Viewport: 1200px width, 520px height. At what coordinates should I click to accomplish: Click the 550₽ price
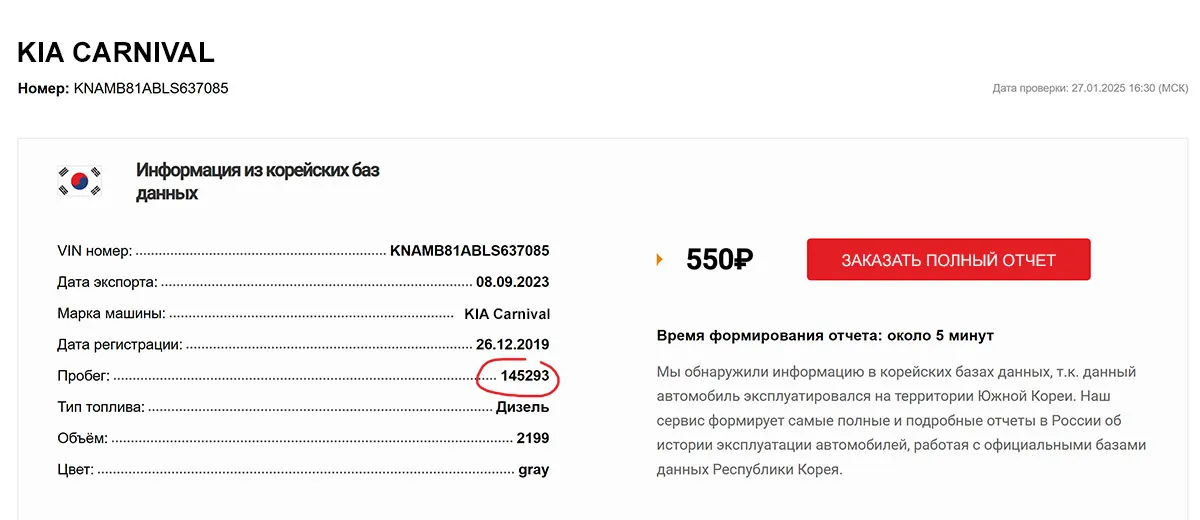[x=719, y=260]
